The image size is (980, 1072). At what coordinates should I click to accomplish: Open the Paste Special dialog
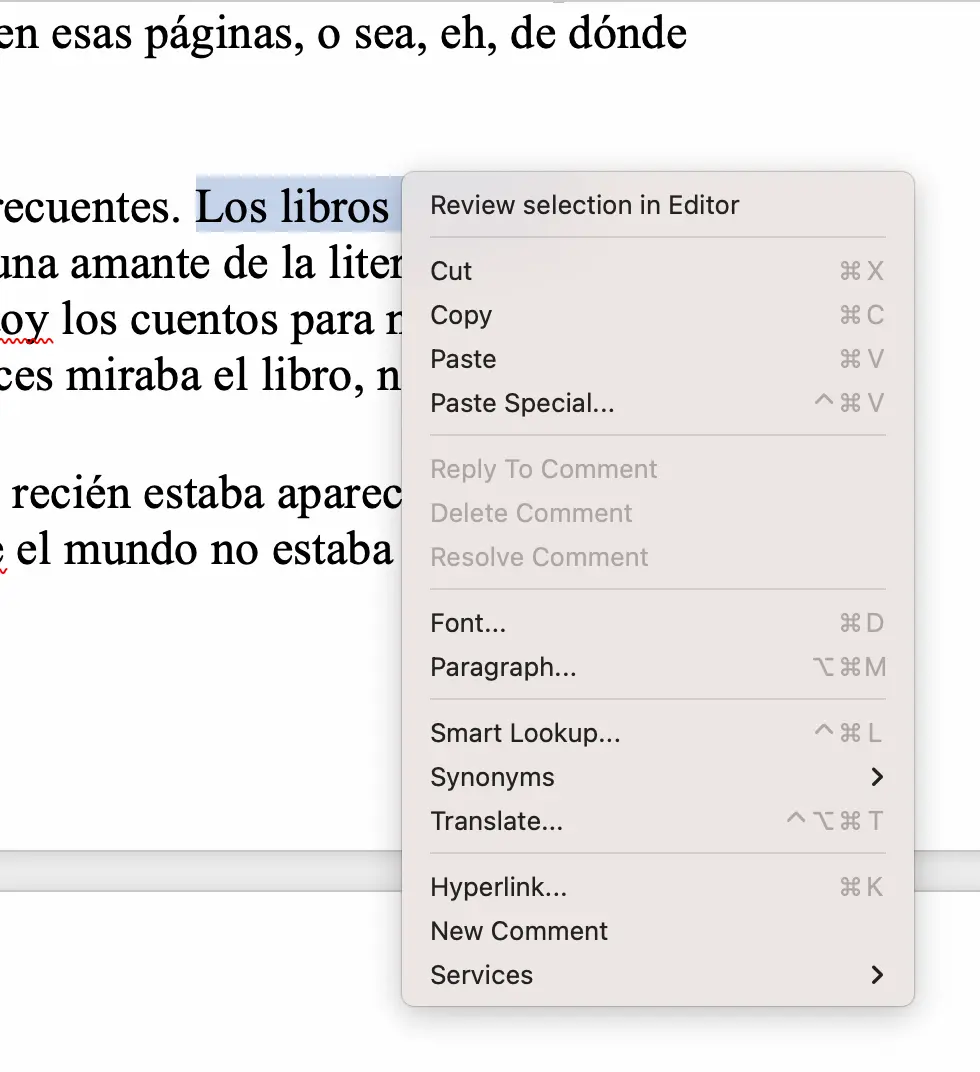click(522, 403)
